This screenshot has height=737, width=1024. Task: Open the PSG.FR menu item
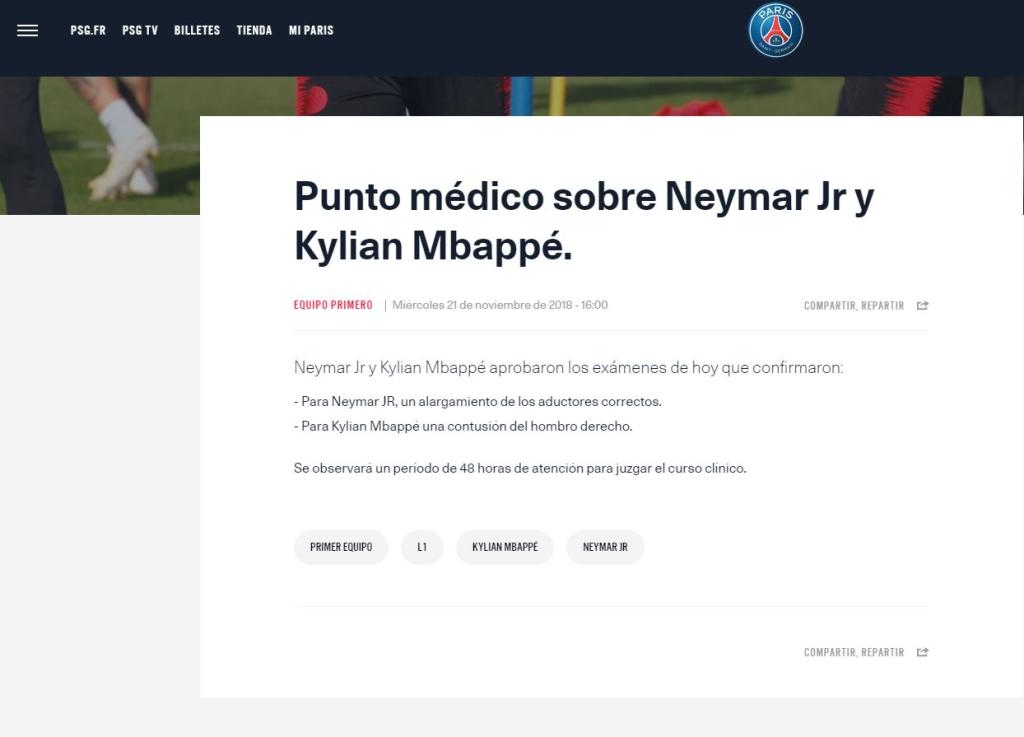88,31
